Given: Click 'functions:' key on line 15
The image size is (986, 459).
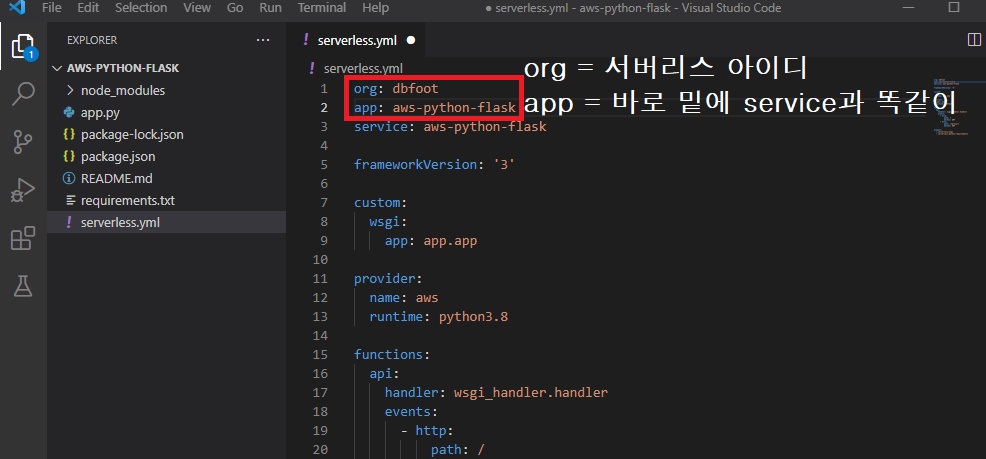Looking at the screenshot, I should (392, 355).
